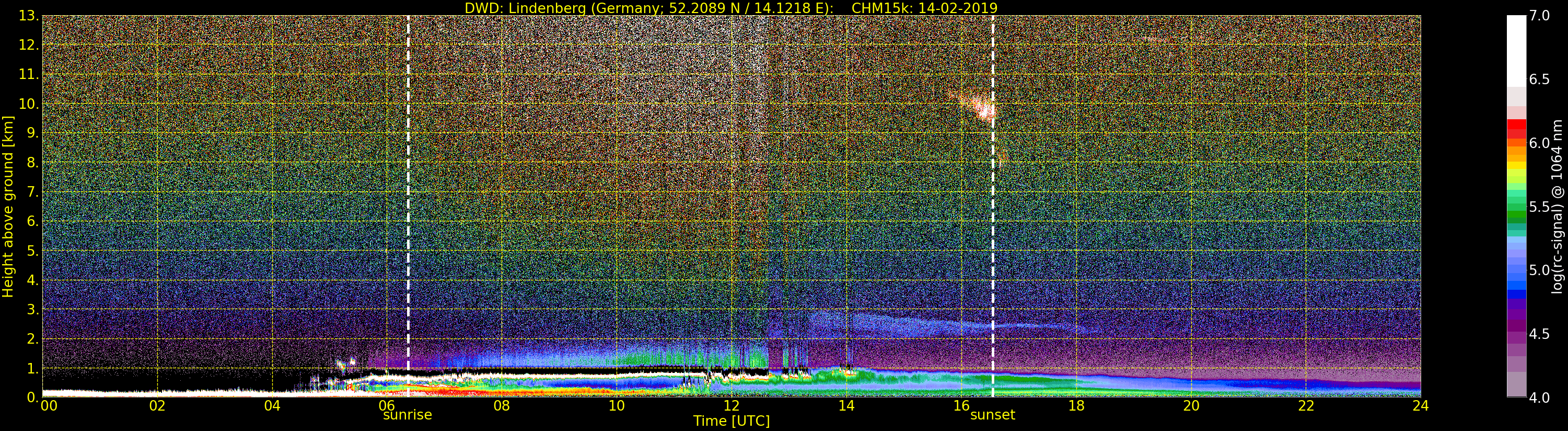Click the height axis tick label 13.
The height and width of the screenshot is (431, 1568).
(x=28, y=16)
